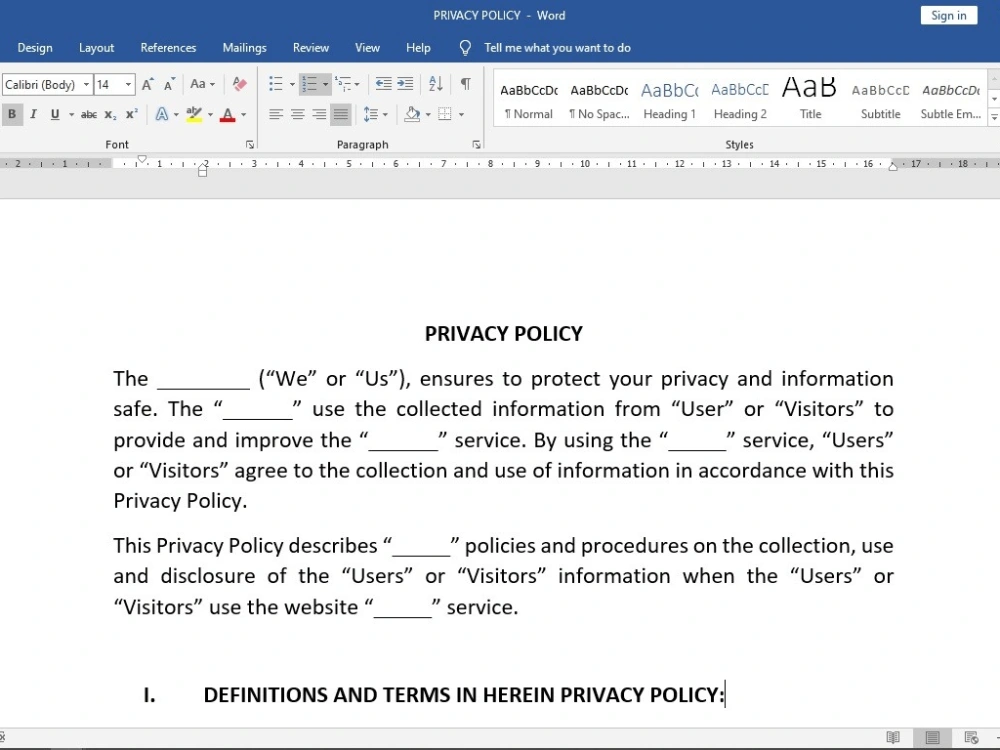Image resolution: width=1000 pixels, height=750 pixels.
Task: Apply Text Effects icon
Action: click(162, 115)
